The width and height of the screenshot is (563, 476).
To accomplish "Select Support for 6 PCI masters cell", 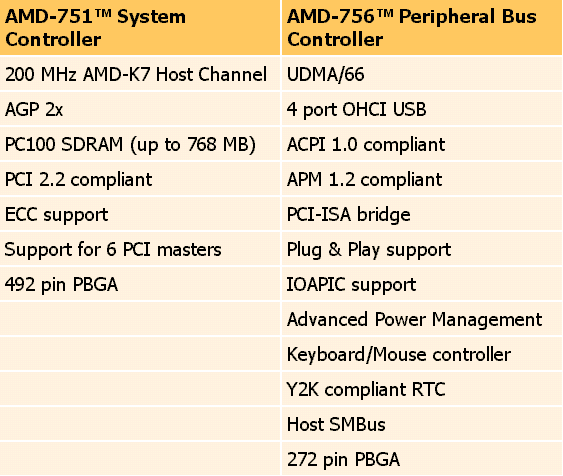I will point(140,249).
